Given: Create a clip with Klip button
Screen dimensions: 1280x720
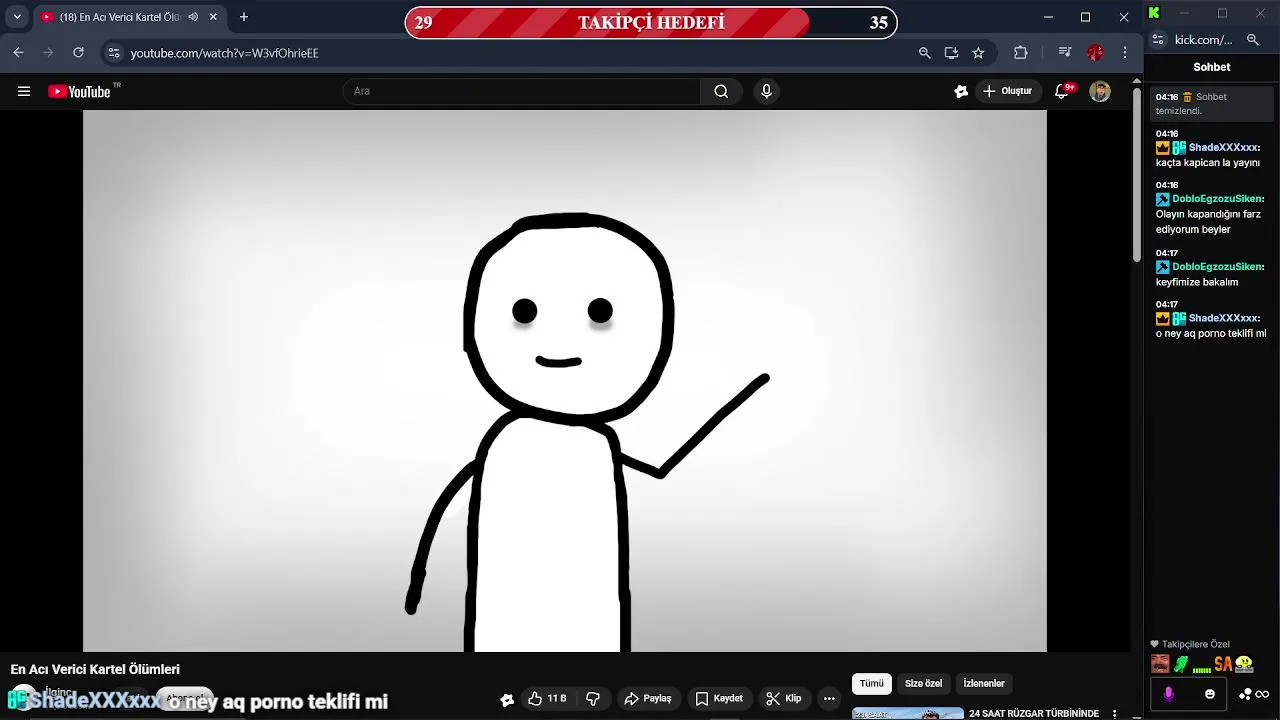Looking at the screenshot, I should click(783, 699).
